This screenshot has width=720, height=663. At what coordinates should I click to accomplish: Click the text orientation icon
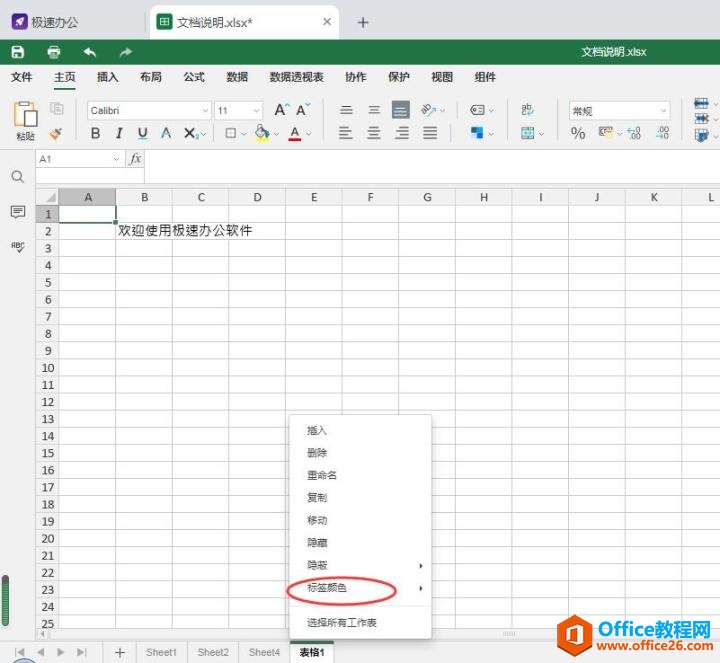click(428, 110)
